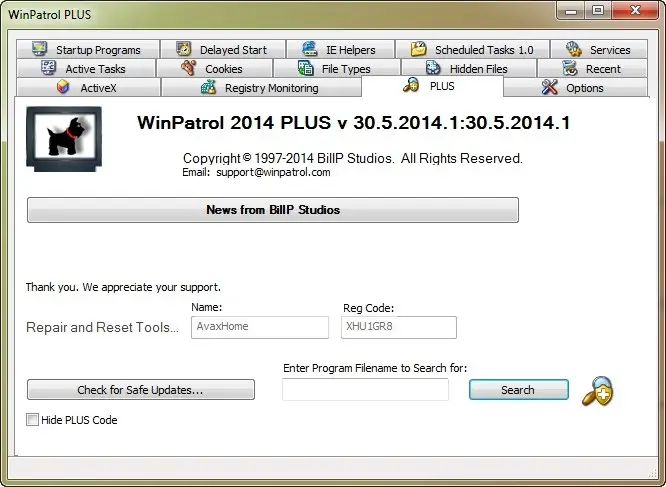Open the Startup Programs tab
The width and height of the screenshot is (666, 487).
pyautogui.click(x=88, y=49)
